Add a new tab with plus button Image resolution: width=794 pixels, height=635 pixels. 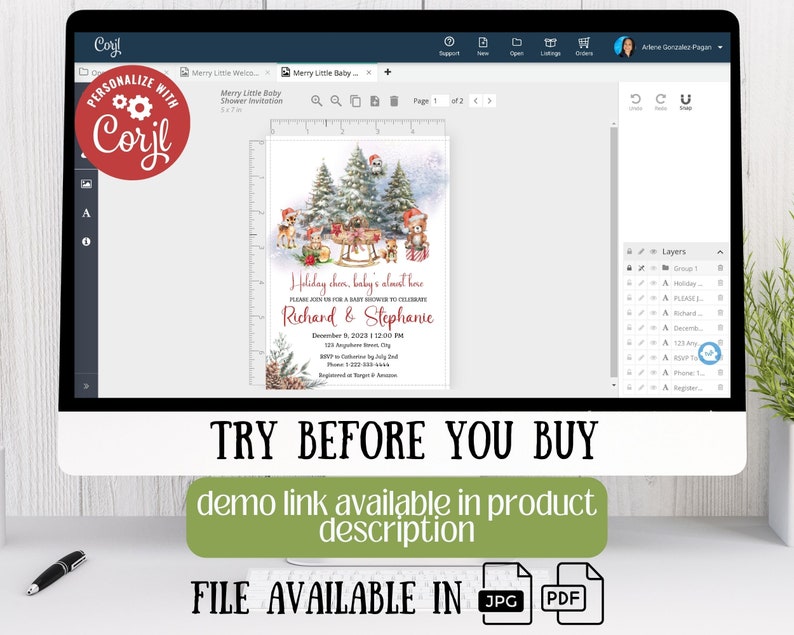click(387, 72)
